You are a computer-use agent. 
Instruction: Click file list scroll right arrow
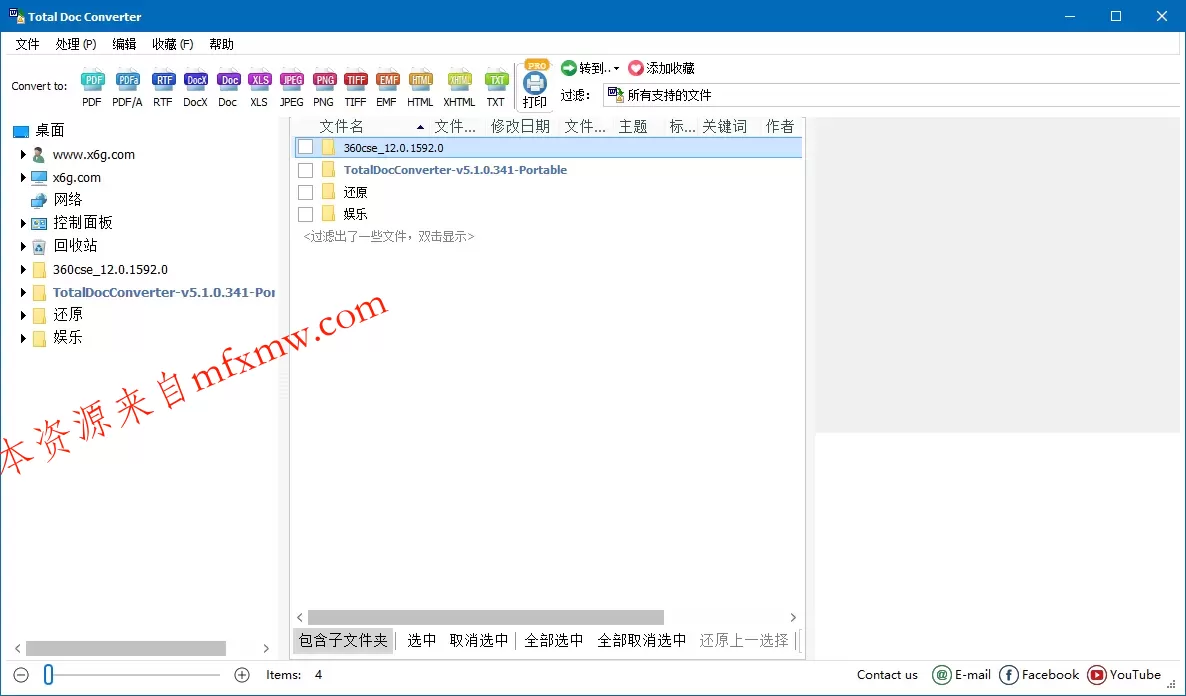pos(793,617)
